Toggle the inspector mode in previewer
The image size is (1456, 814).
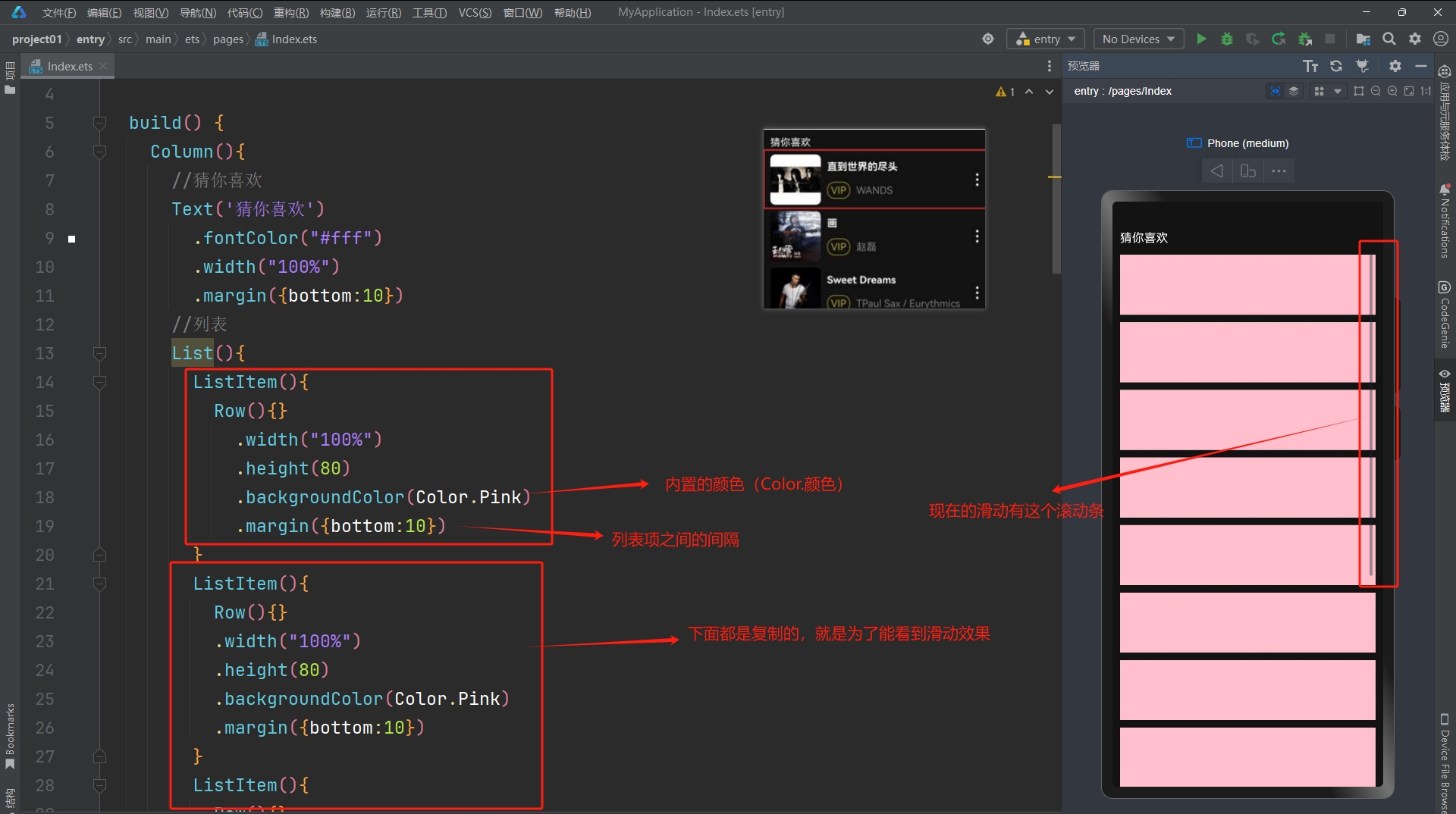1276,91
